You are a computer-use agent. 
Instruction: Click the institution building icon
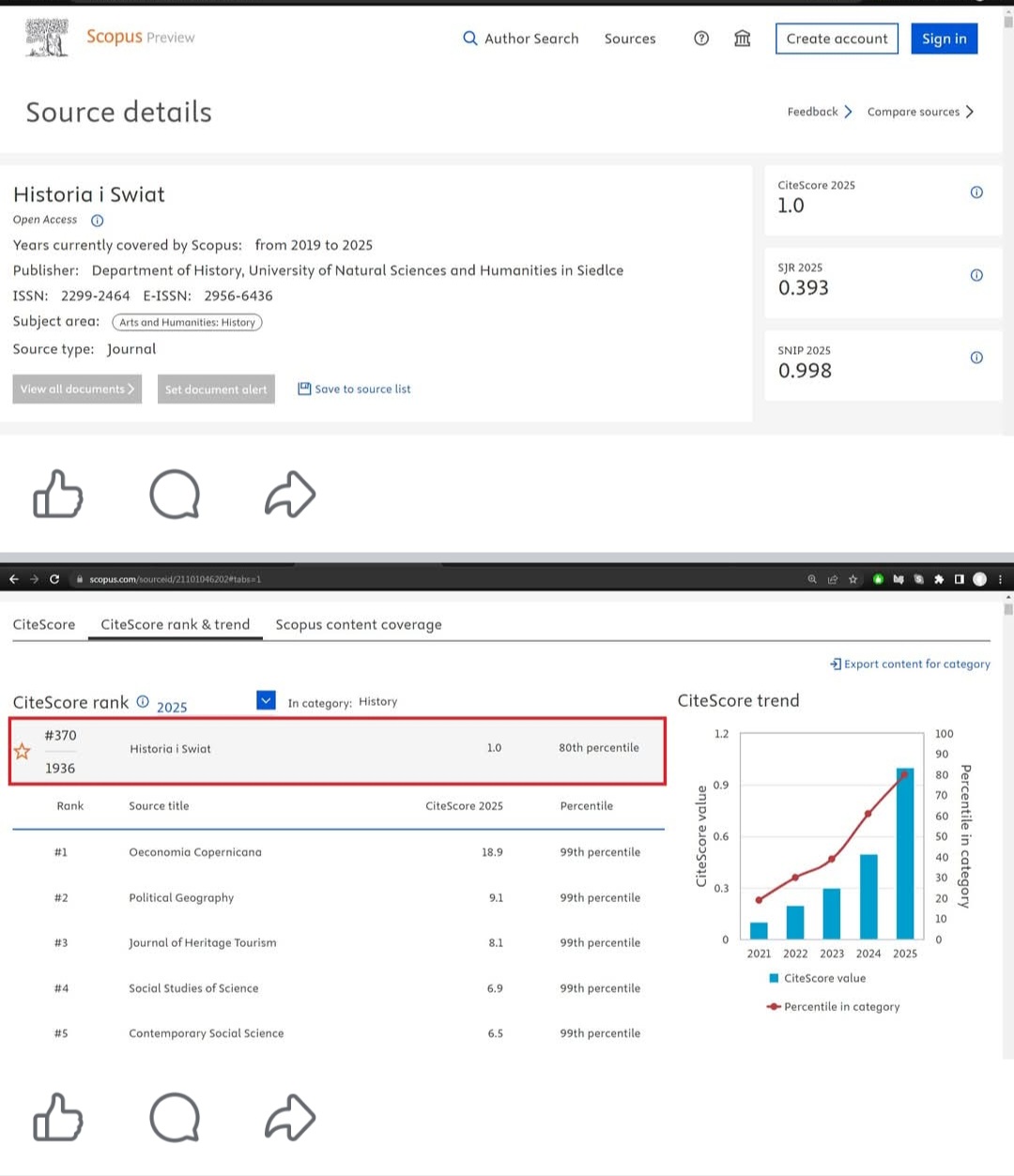coord(743,38)
